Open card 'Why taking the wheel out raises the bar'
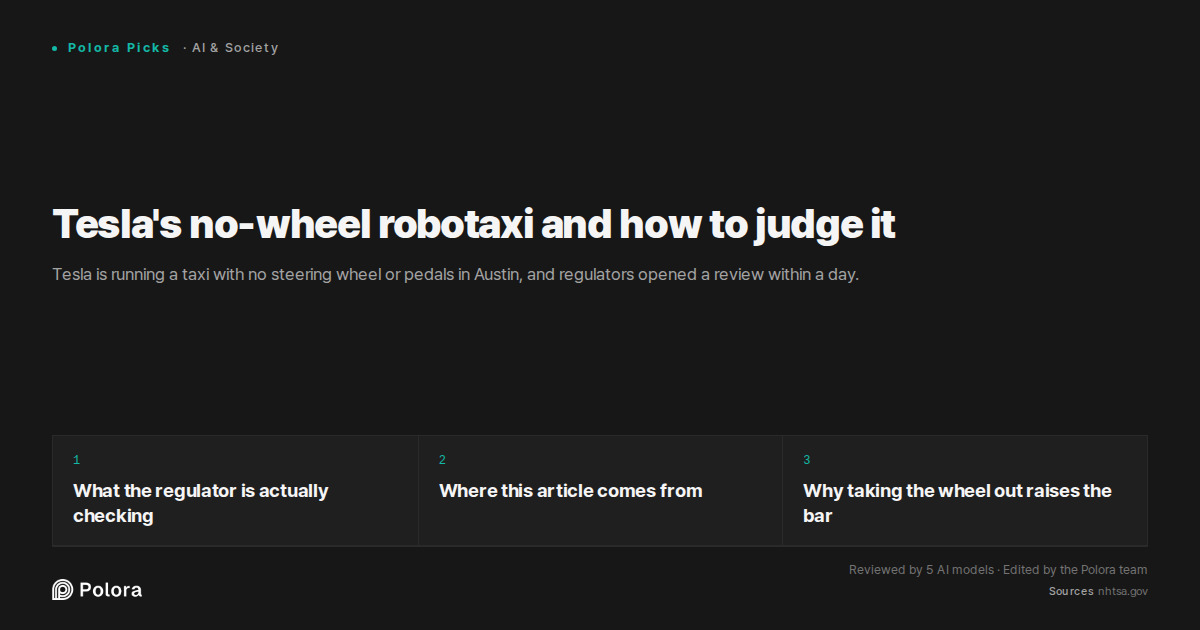 [x=965, y=491]
